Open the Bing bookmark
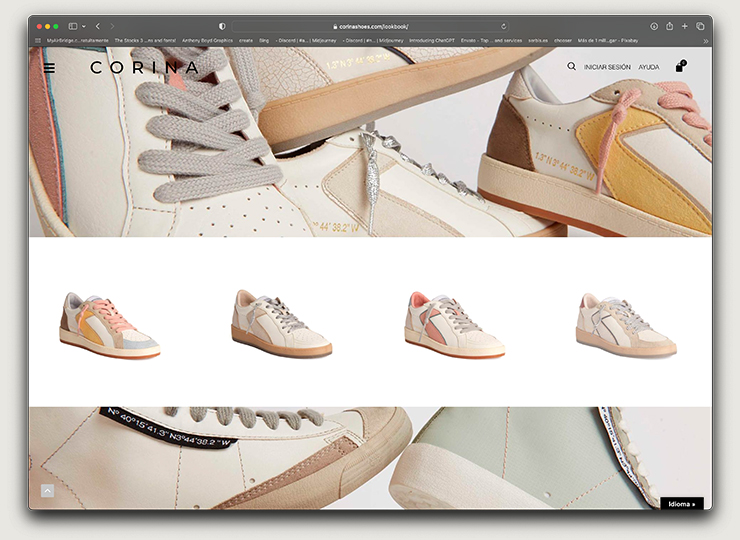This screenshot has height=540, width=740. click(x=264, y=41)
